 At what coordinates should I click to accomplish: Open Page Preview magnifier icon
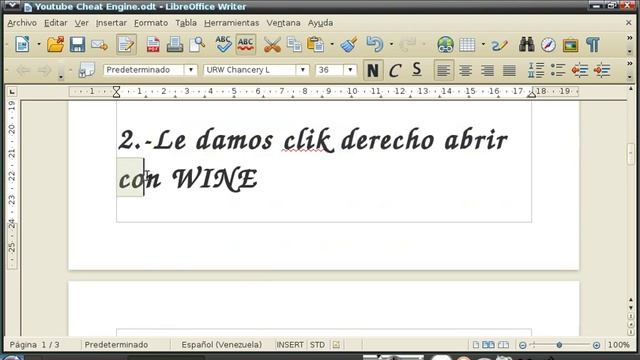point(197,44)
